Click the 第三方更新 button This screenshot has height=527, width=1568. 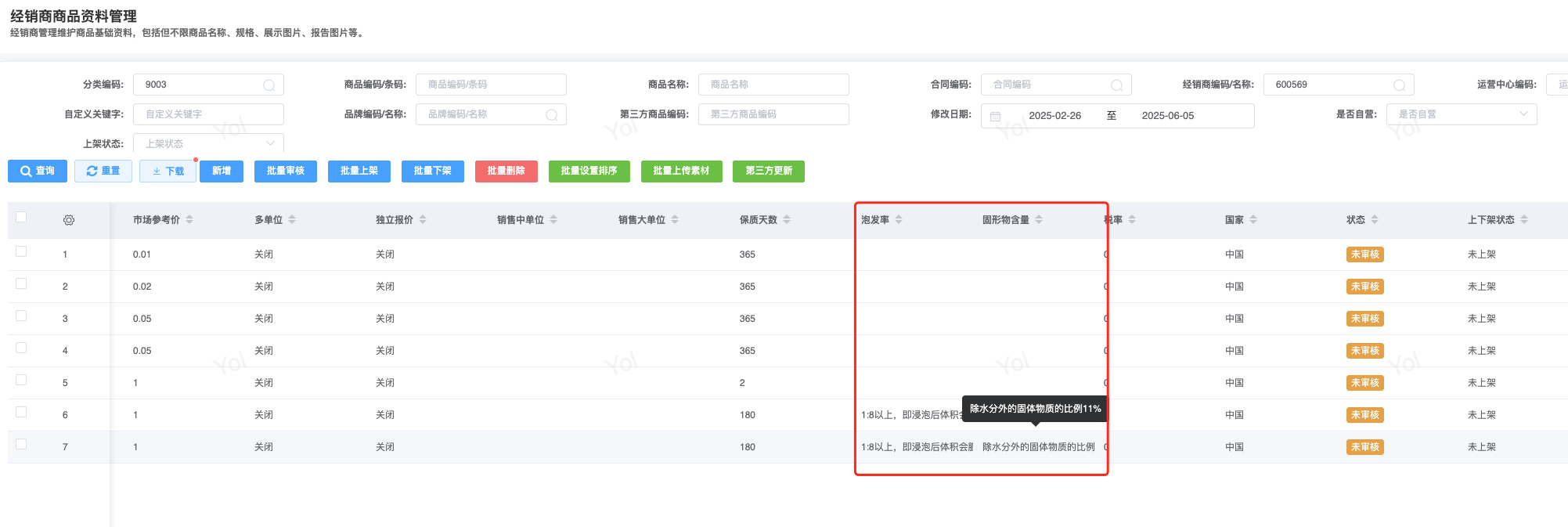769,171
